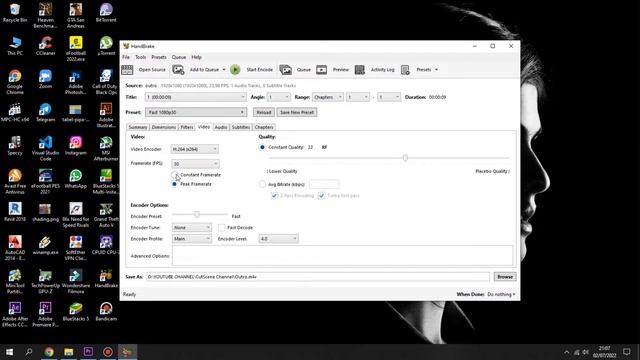Select Constant Quality radio button

click(x=262, y=147)
